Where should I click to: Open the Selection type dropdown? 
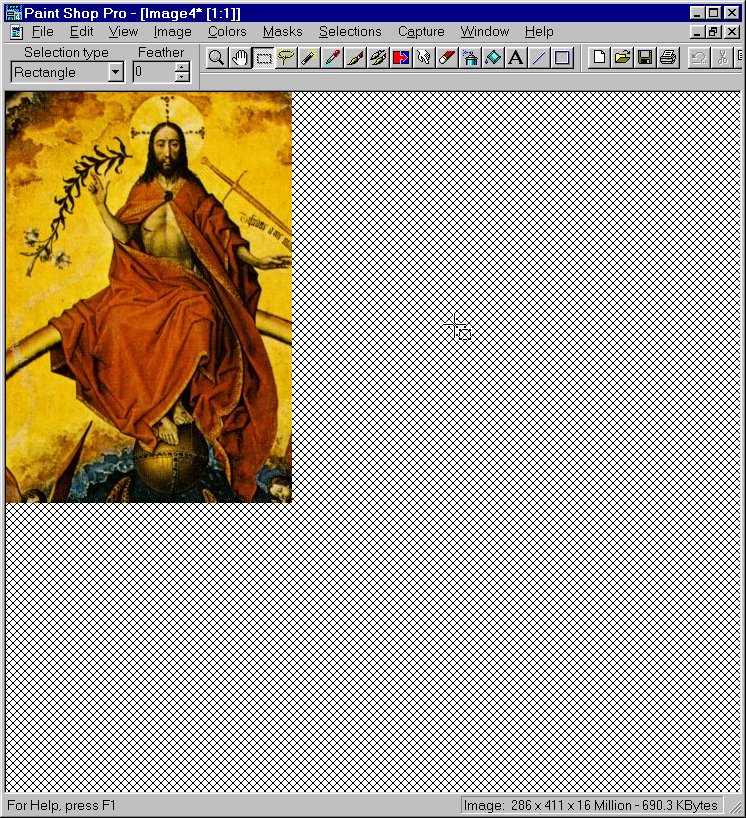tap(115, 72)
